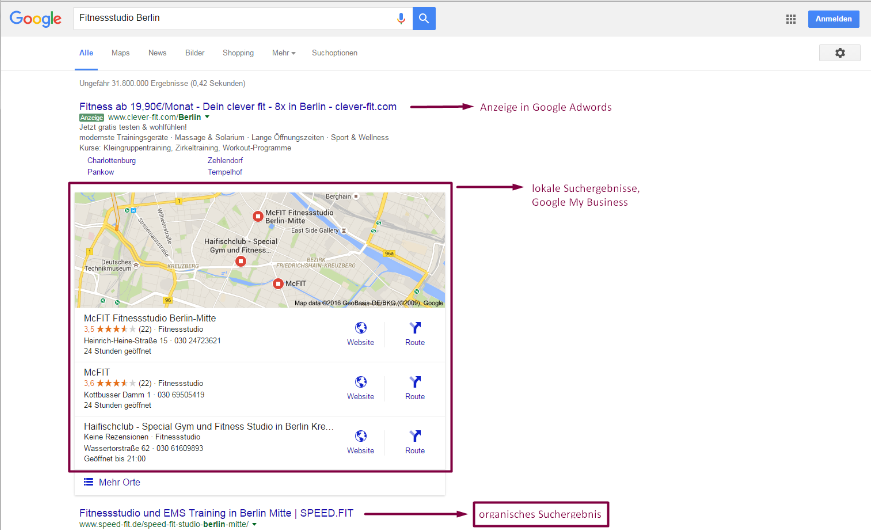Expand Mehr dropdown in search tabs

click(283, 53)
